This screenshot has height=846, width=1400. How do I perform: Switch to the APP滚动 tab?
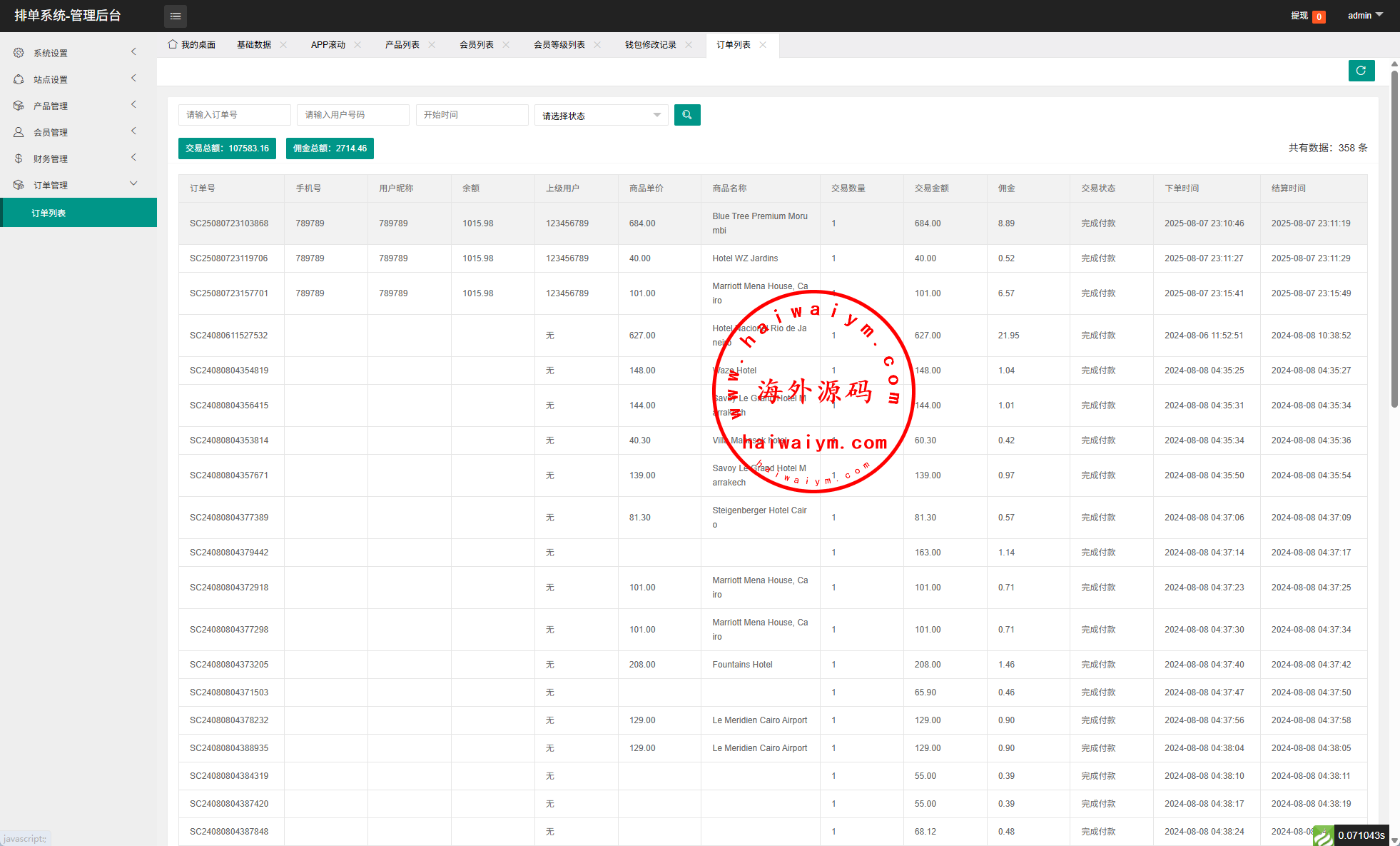[328, 44]
